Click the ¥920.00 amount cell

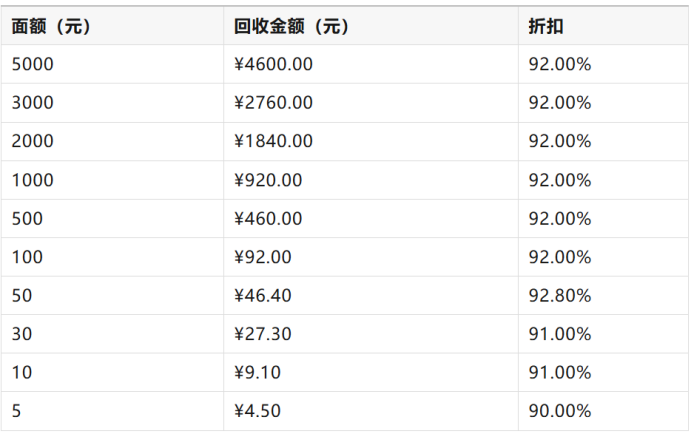(267, 180)
